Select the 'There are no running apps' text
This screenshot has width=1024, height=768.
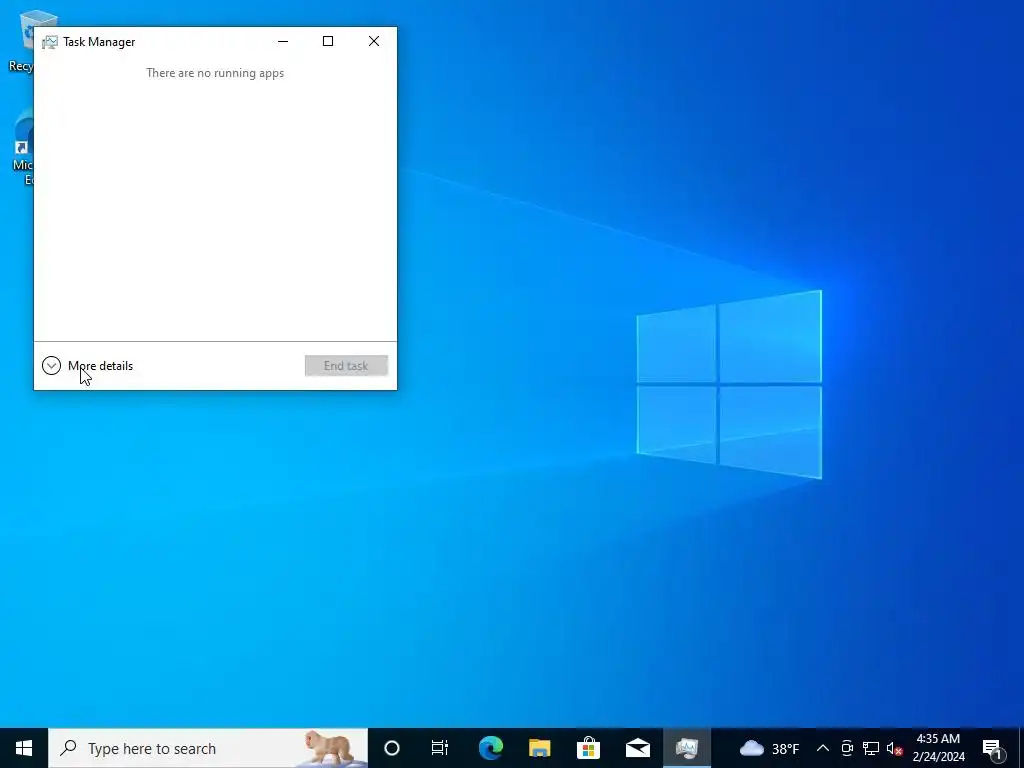(215, 73)
